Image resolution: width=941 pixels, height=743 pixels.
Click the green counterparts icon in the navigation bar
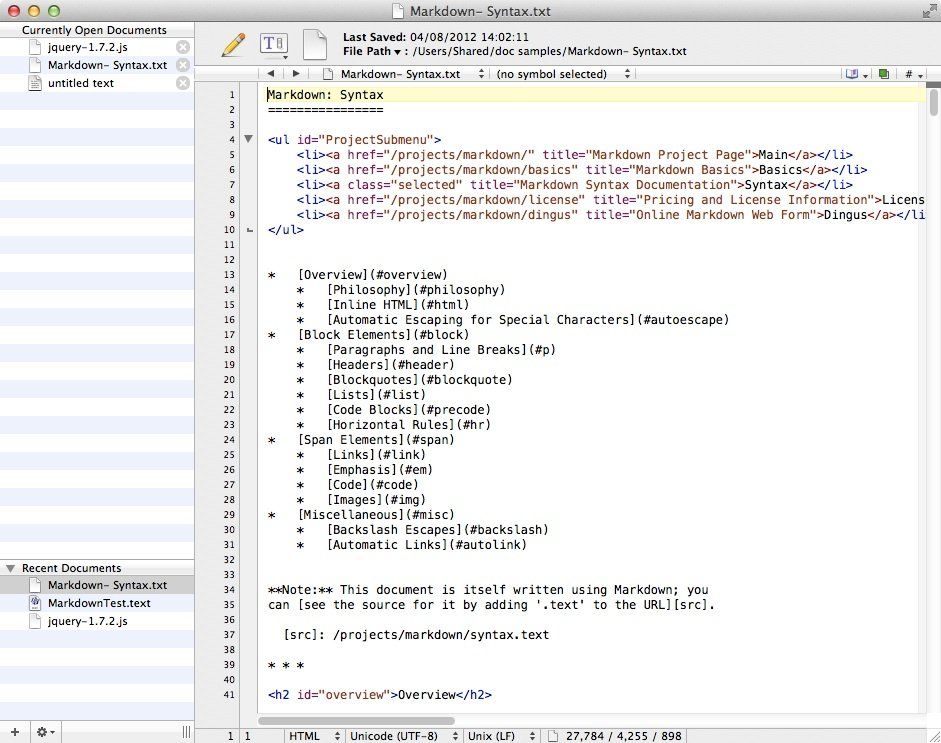coord(884,73)
